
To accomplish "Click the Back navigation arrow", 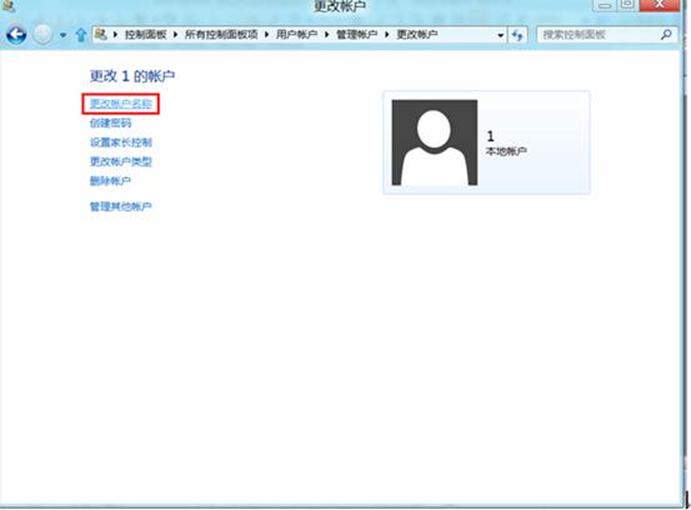I will (16, 34).
